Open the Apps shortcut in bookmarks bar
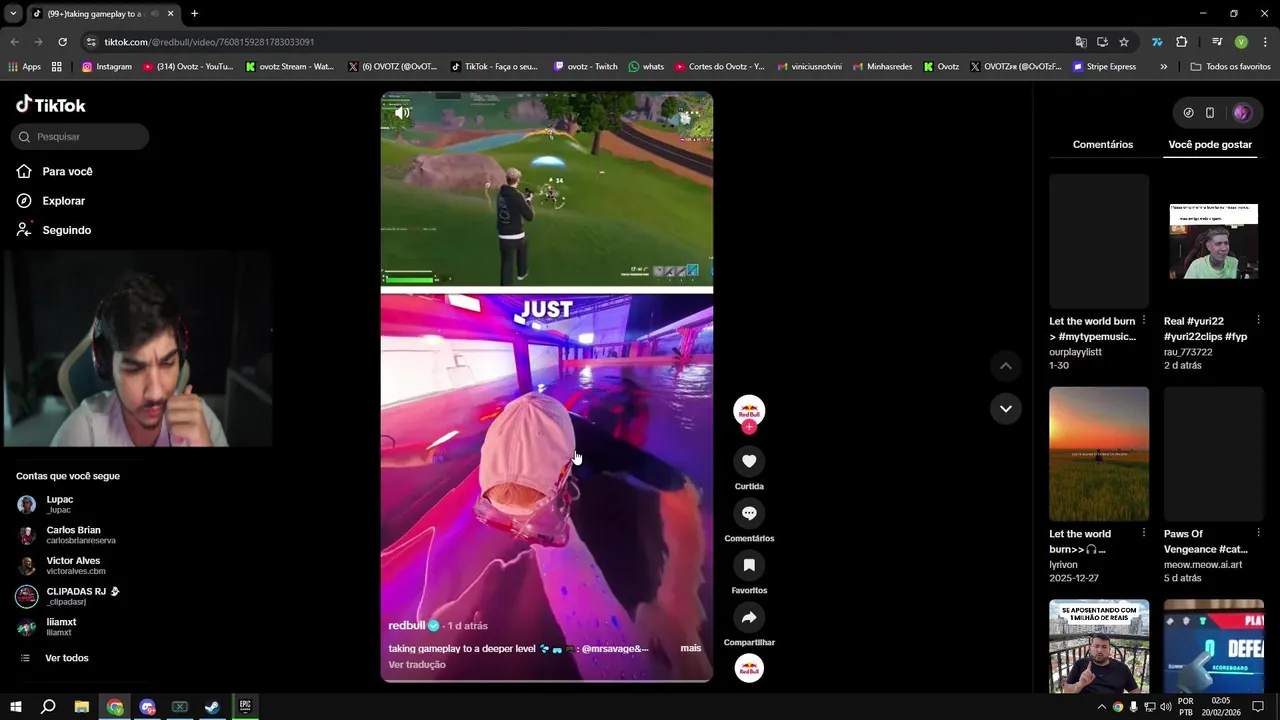Viewport: 1280px width, 720px height. pyautogui.click(x=24, y=67)
